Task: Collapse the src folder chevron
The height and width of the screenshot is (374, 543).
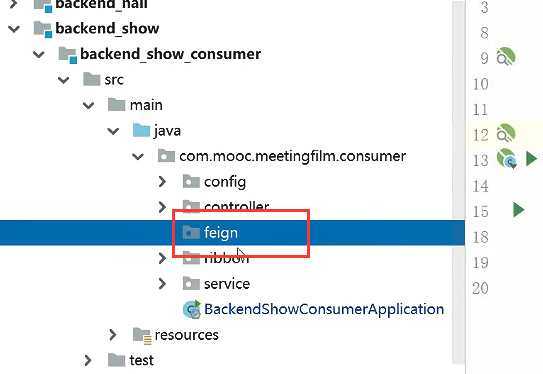Action: coord(63,80)
